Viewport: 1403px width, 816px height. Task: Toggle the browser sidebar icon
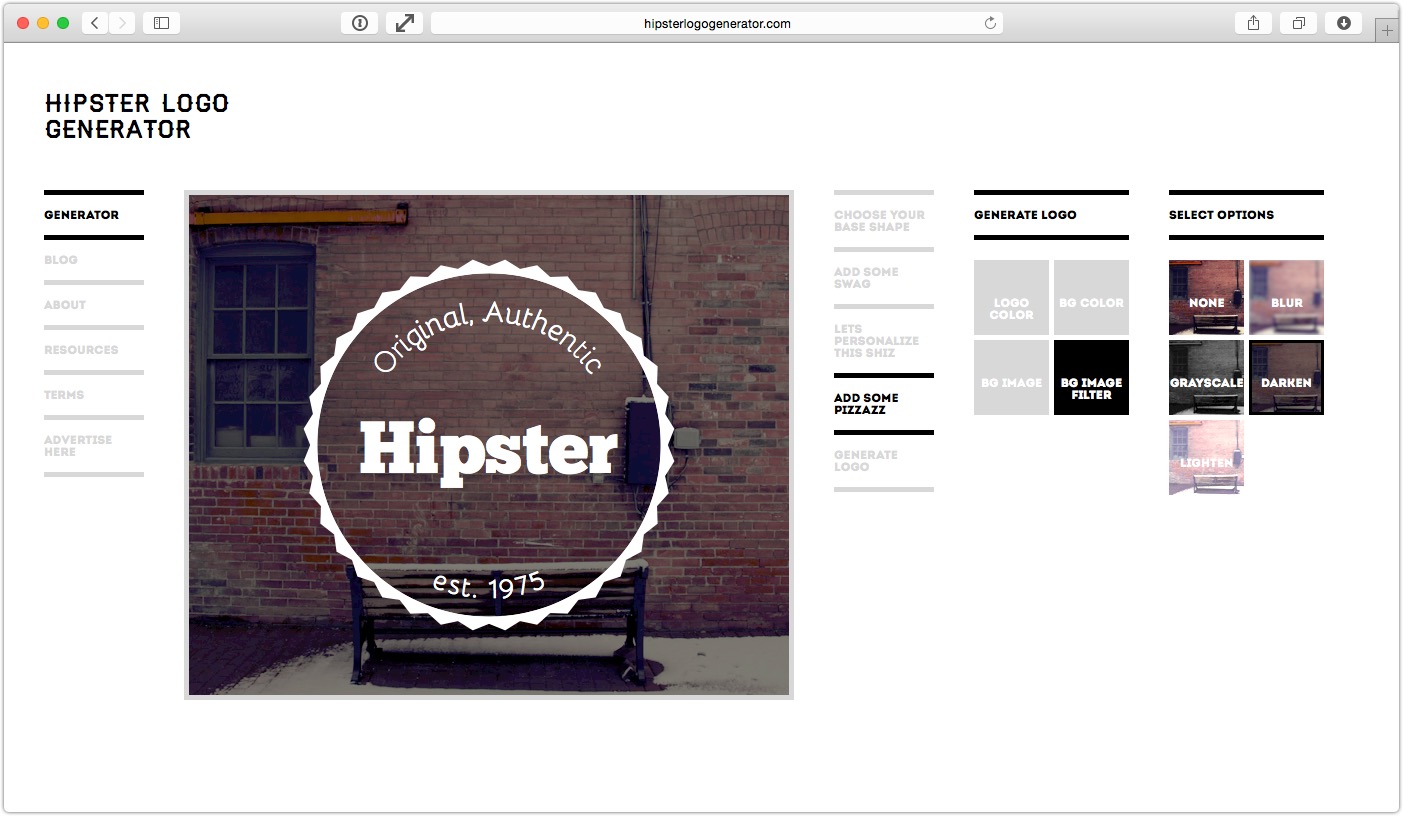point(160,22)
